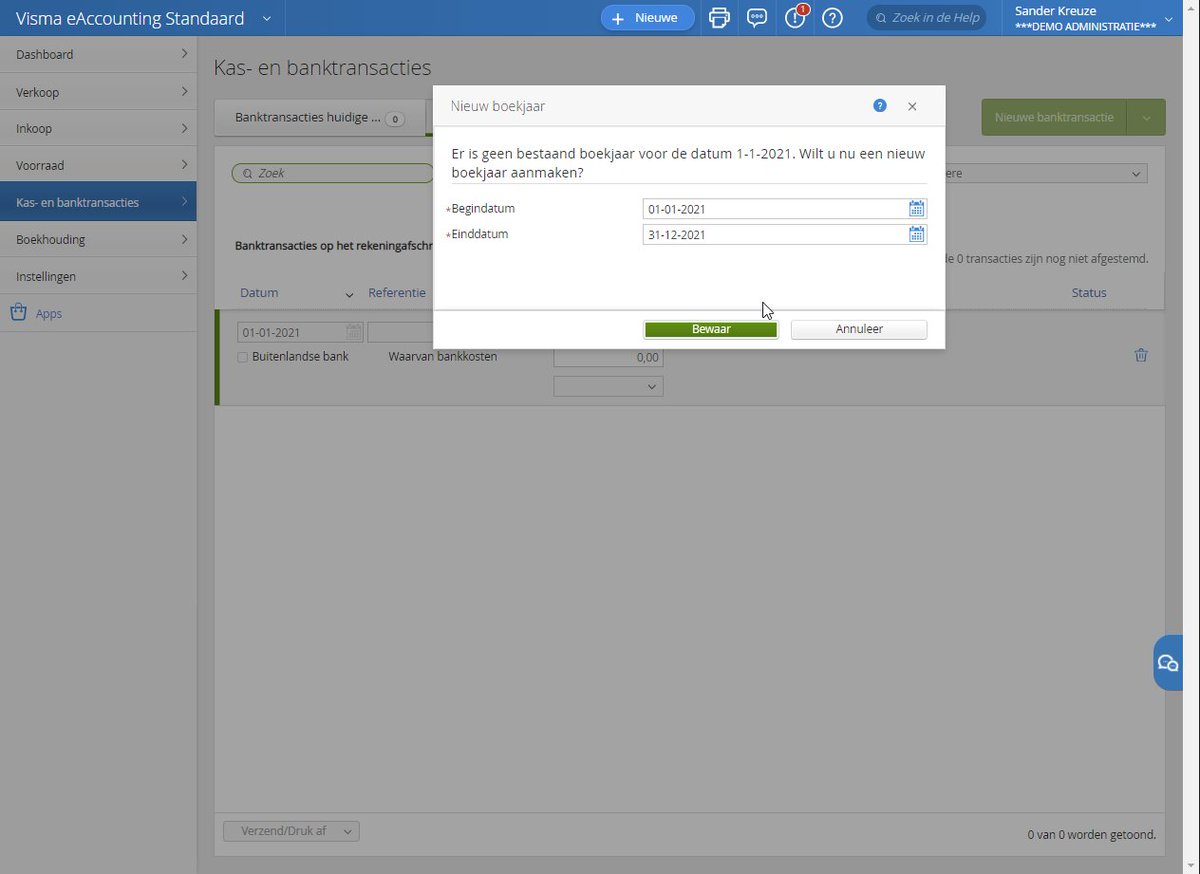Click Bewaar button in dialog
Screen dimensions: 1200x874
click(x=711, y=329)
